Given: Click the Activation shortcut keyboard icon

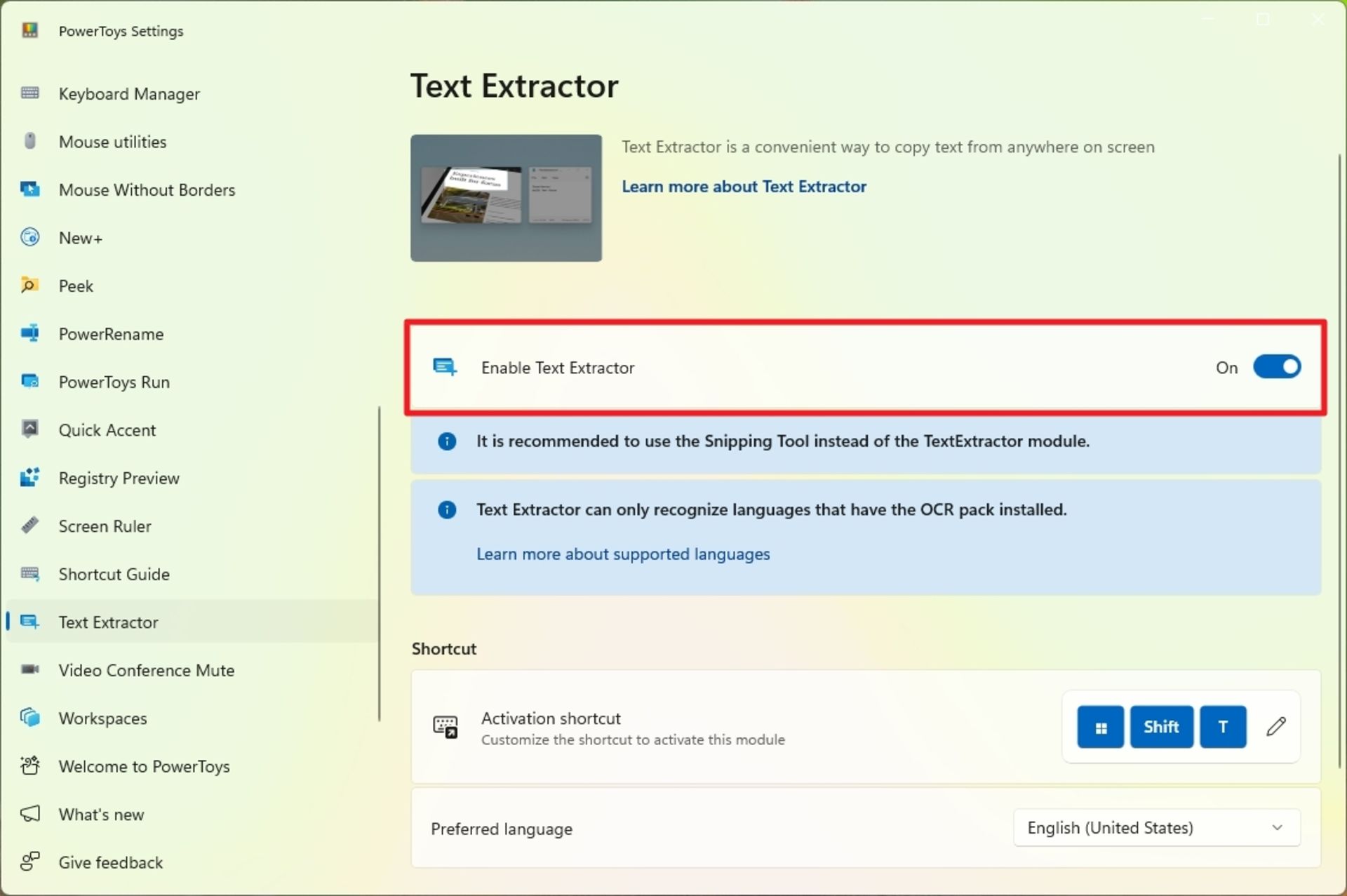Looking at the screenshot, I should 445,727.
